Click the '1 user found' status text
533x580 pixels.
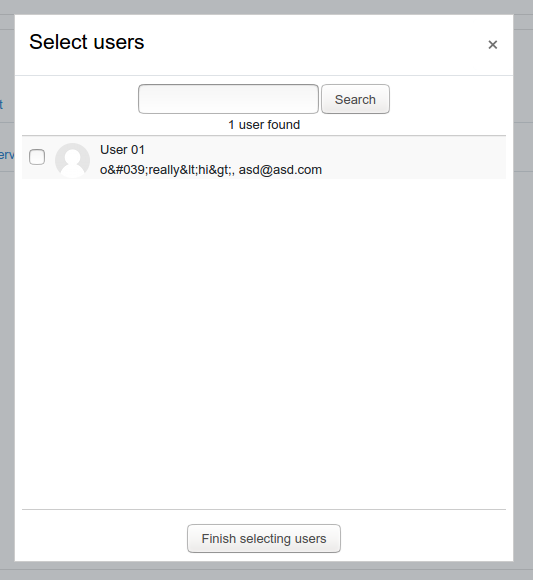click(264, 125)
